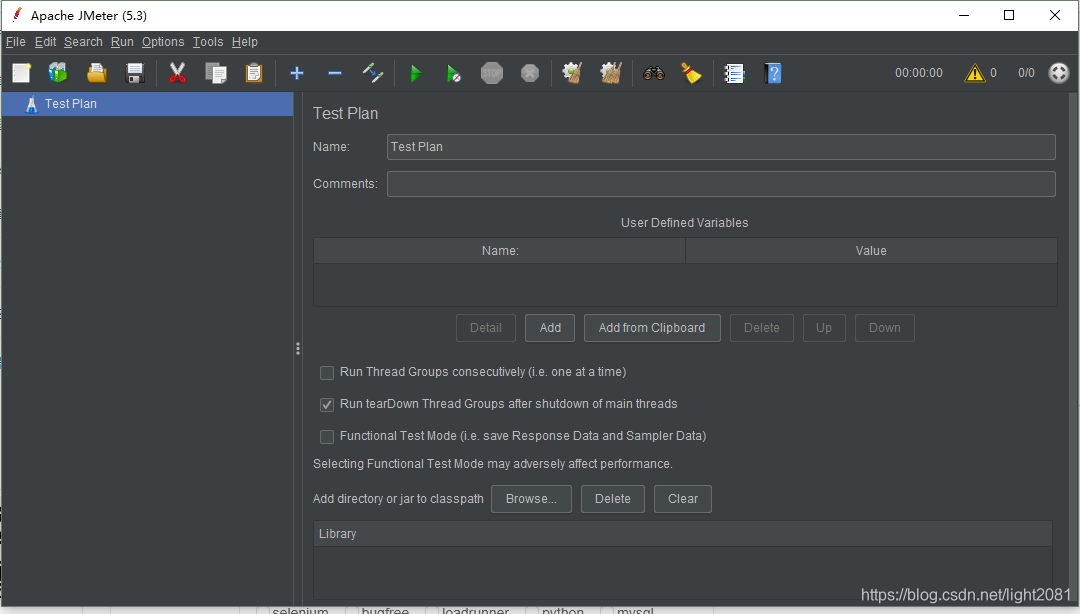Click the Cut scissors icon

177,73
